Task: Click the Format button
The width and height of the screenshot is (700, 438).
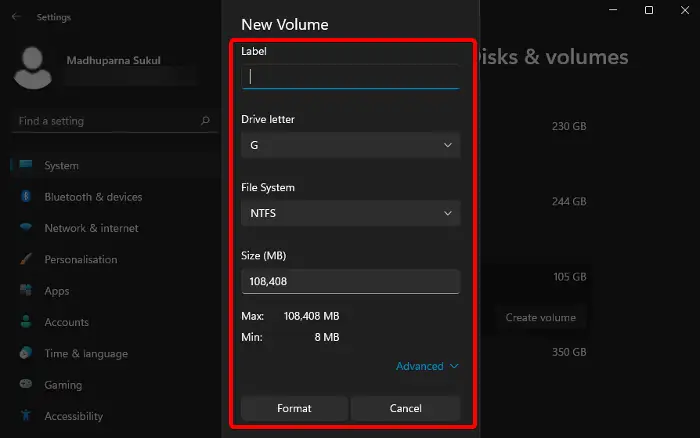Action: coord(294,408)
